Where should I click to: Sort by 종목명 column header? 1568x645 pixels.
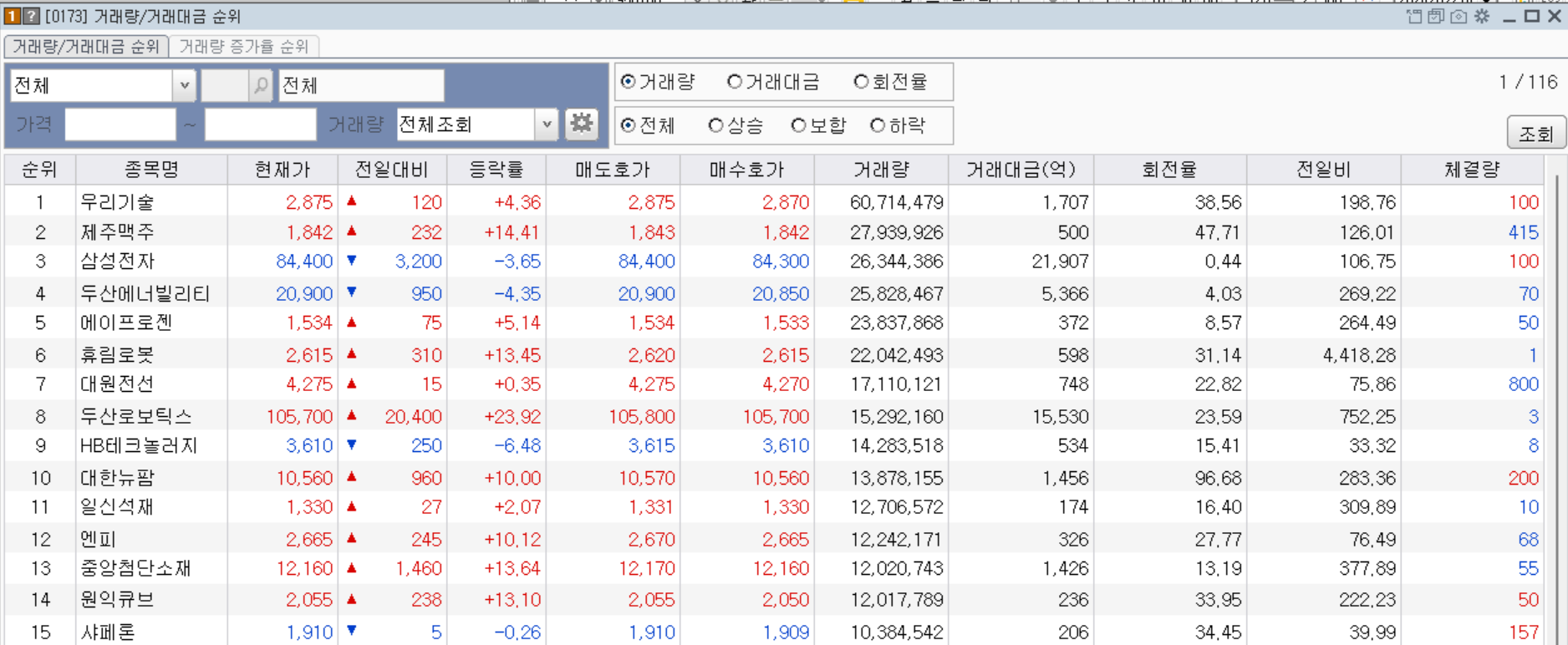tap(151, 170)
